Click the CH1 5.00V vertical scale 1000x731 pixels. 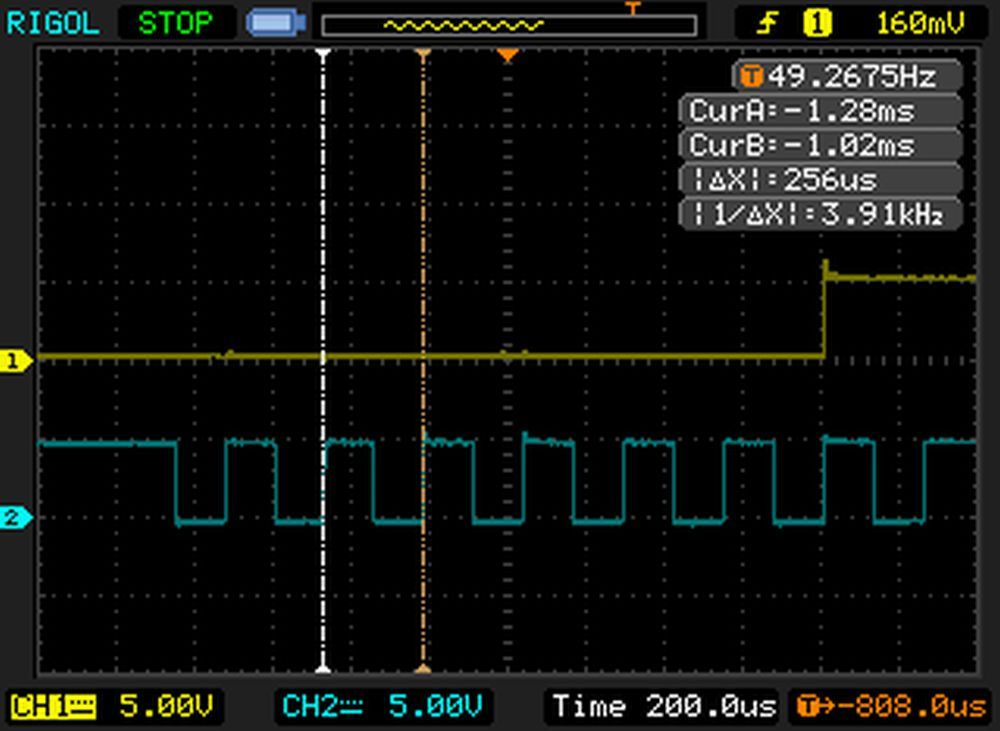166,707
